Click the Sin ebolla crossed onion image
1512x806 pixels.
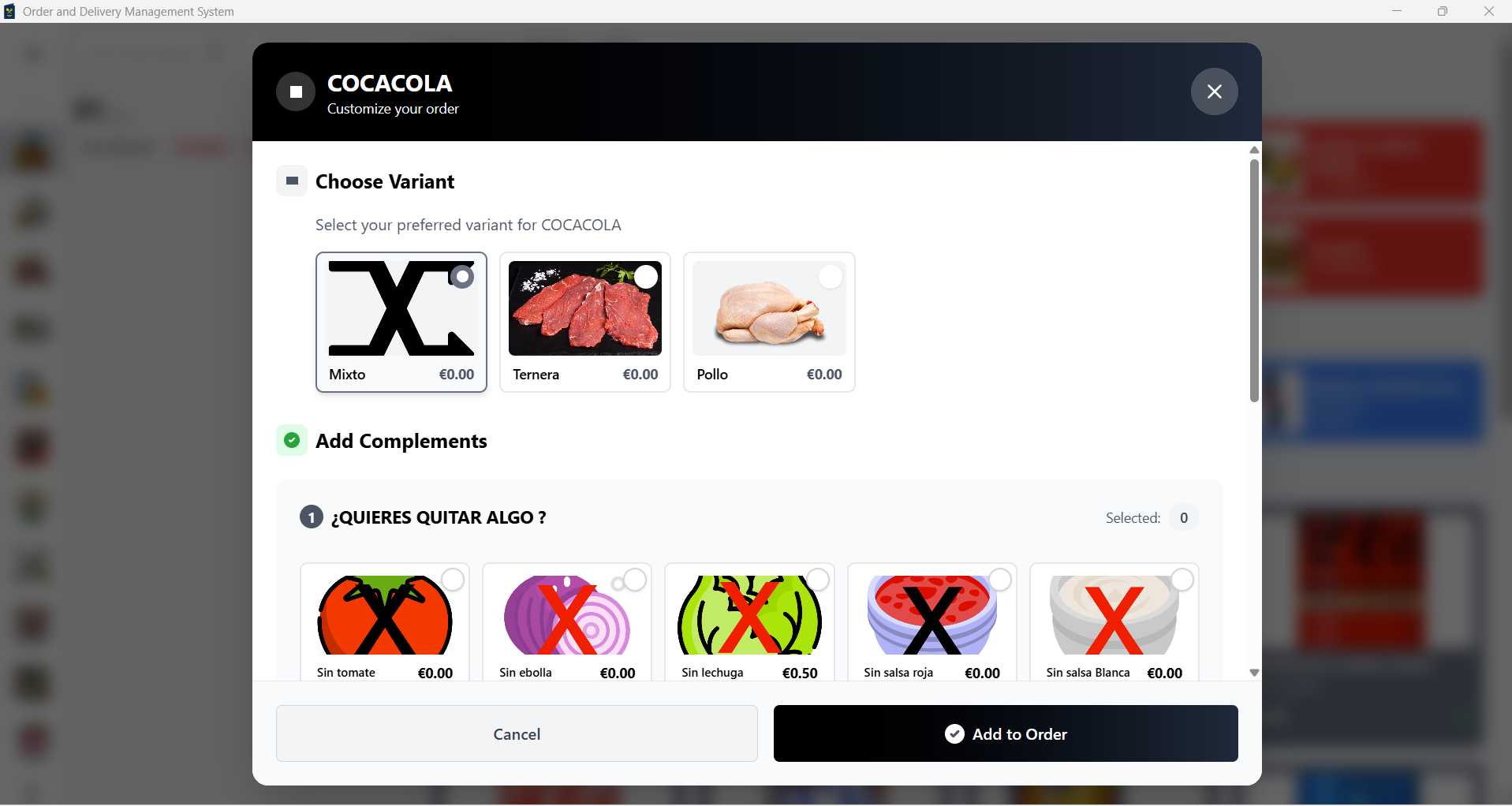(567, 615)
